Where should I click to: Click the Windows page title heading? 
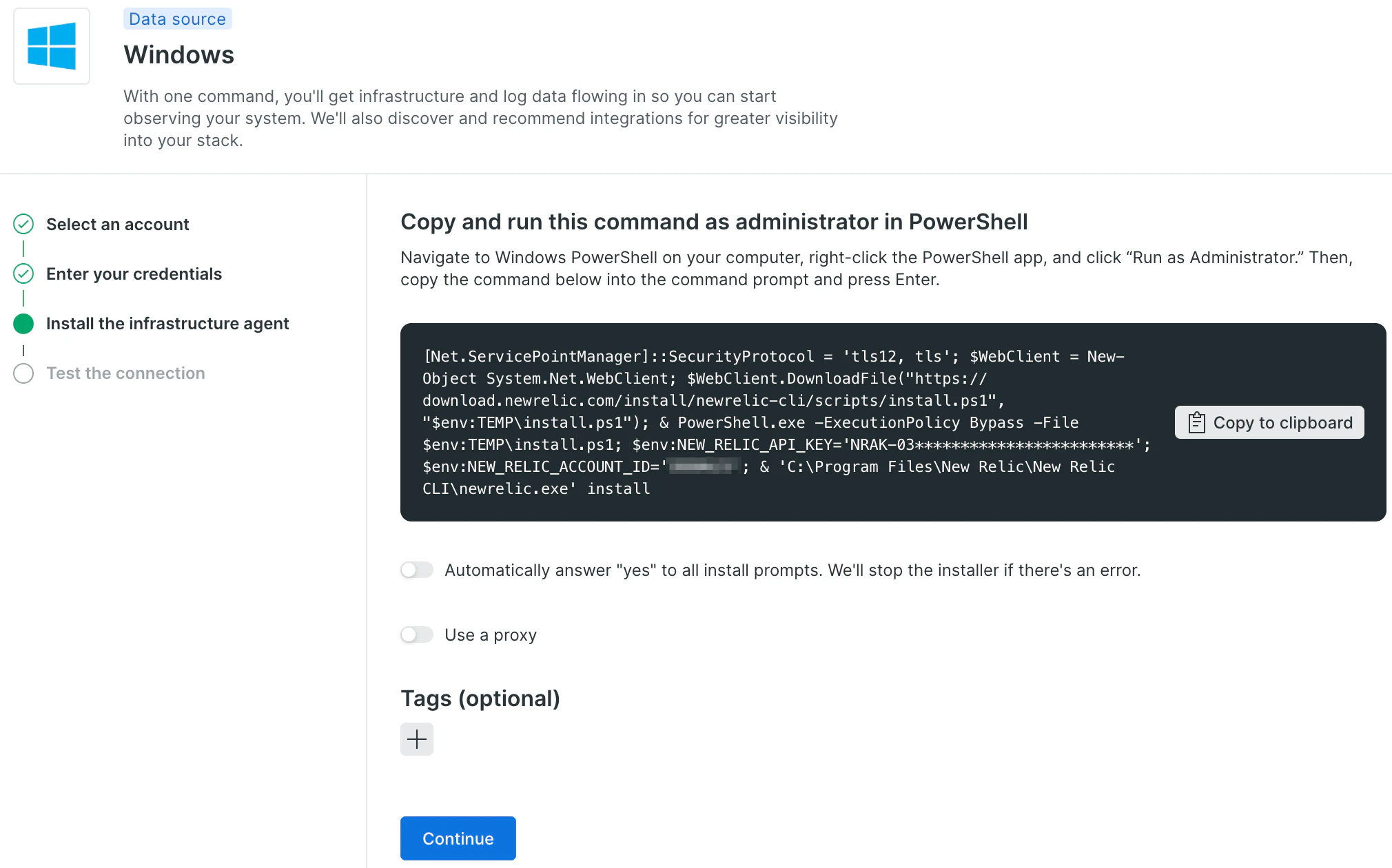[x=178, y=54]
